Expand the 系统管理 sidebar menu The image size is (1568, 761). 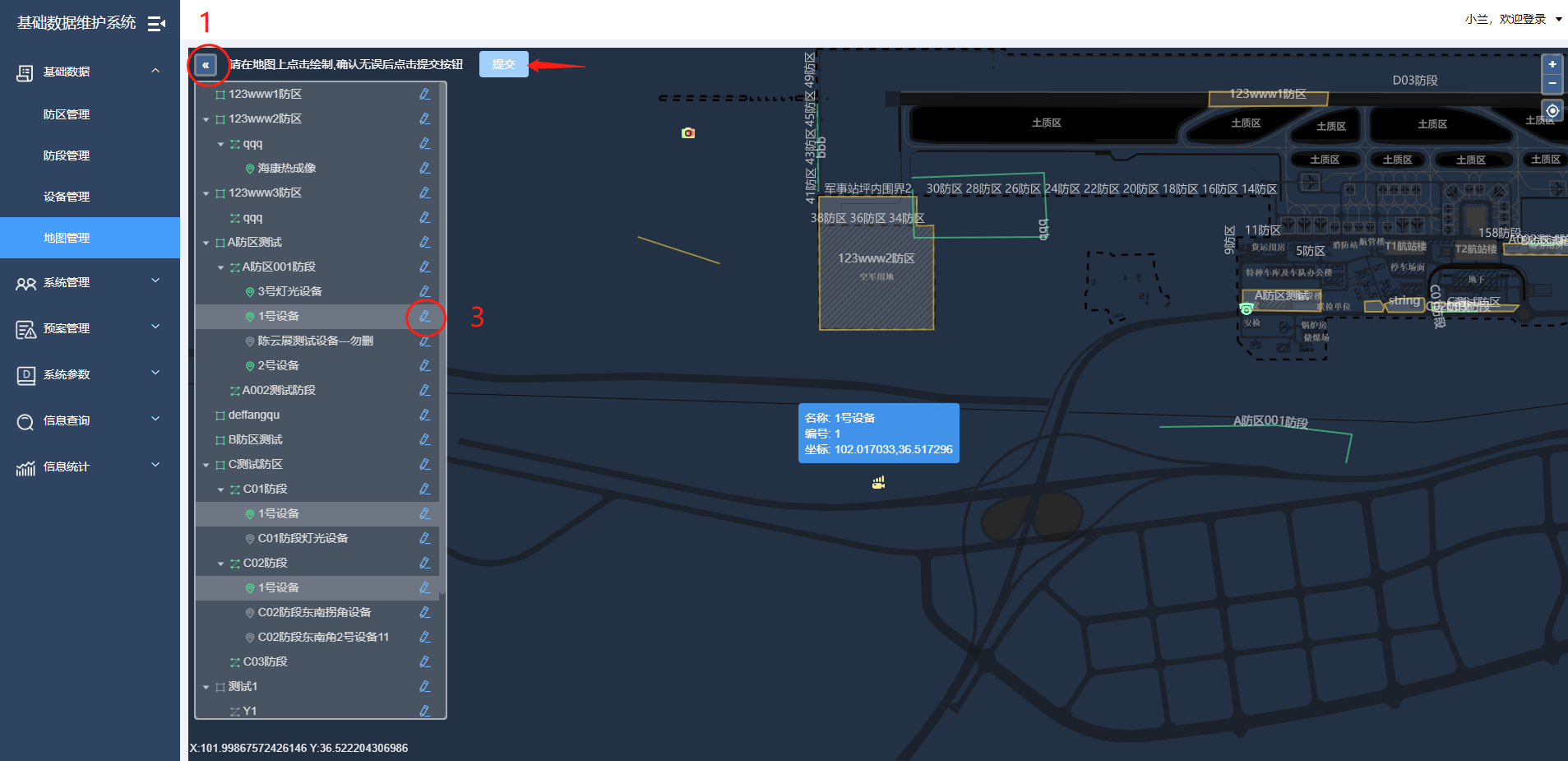click(90, 283)
